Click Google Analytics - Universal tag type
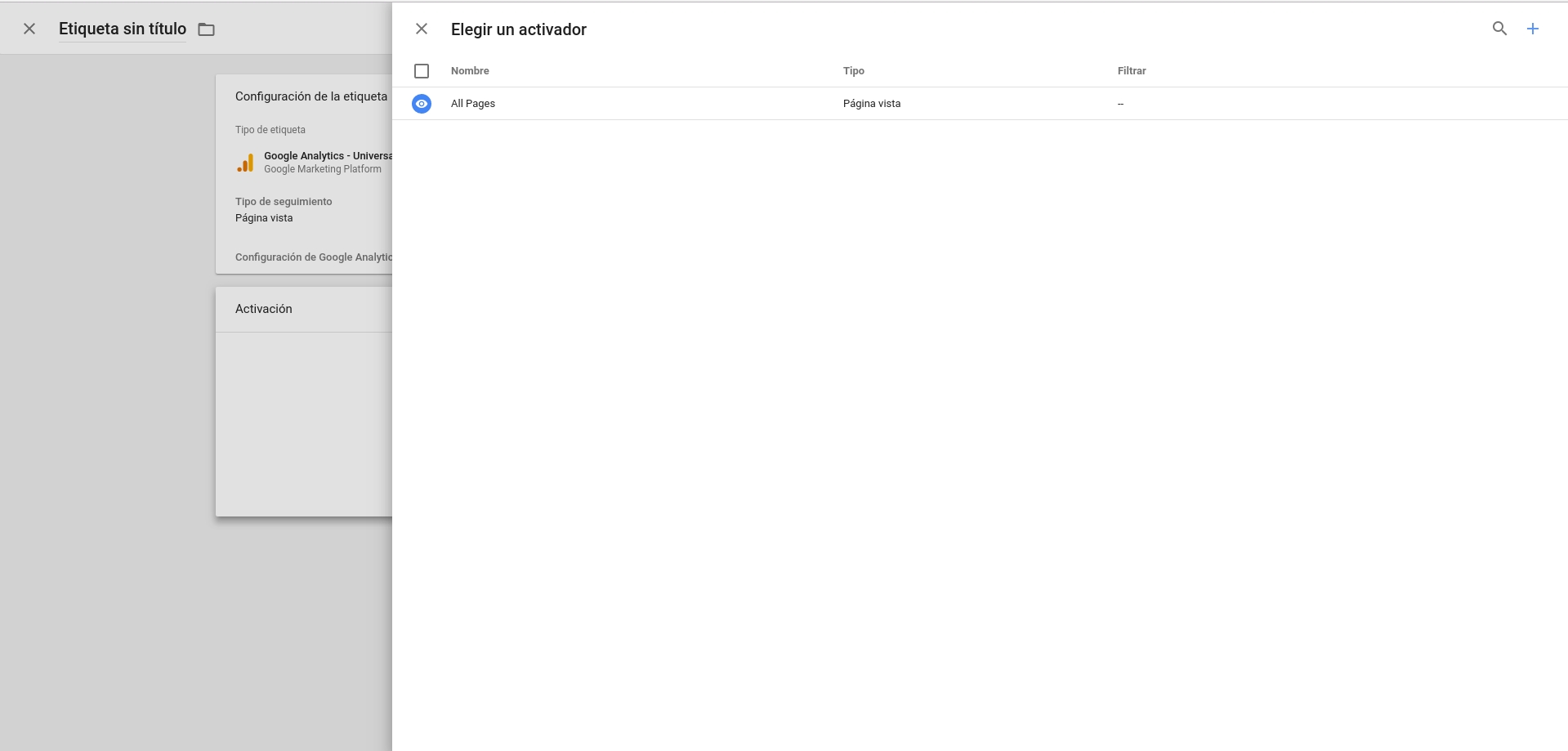The height and width of the screenshot is (751, 1568). [328, 156]
